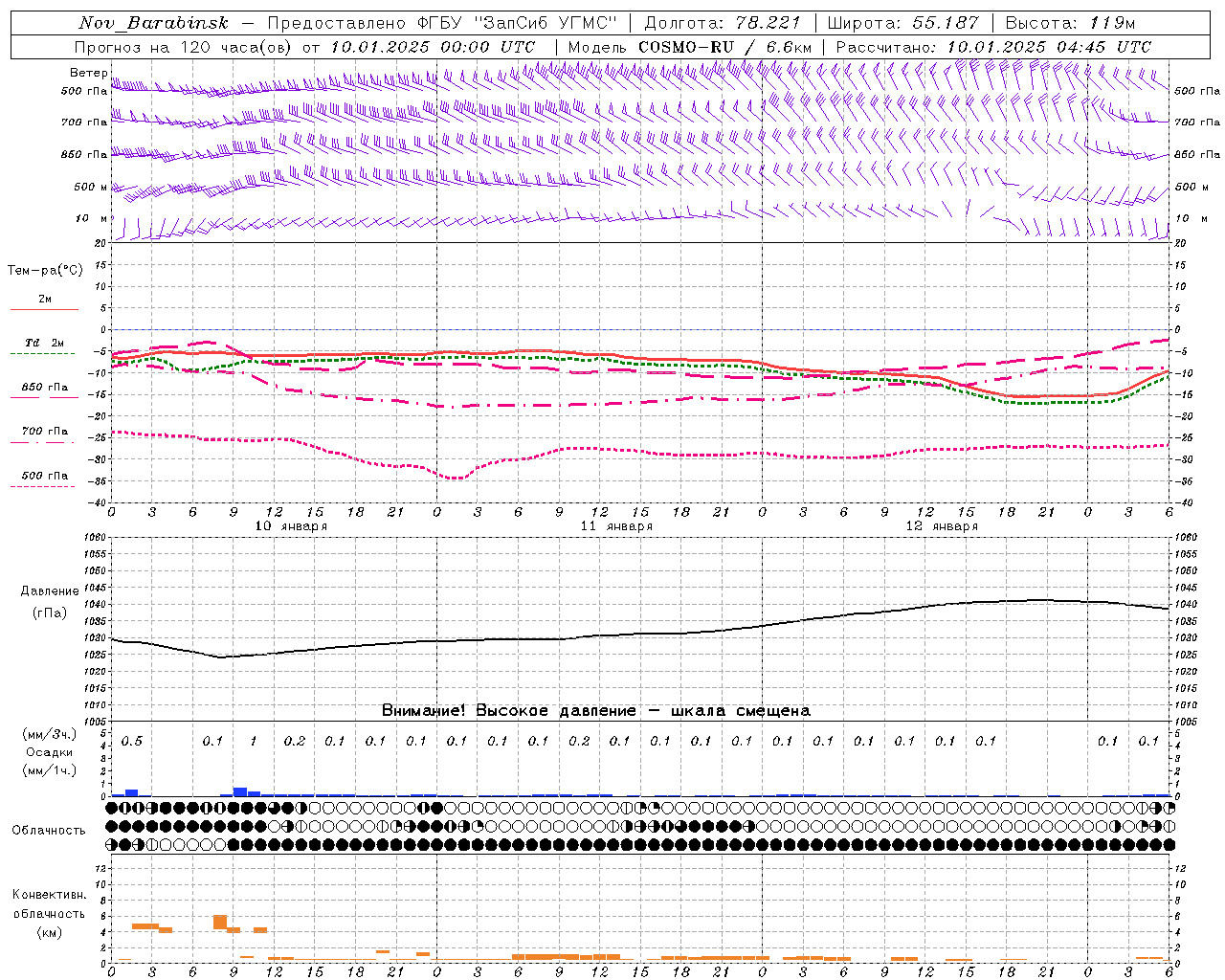Click the 'Облачность' cloud cover label
The image size is (1225, 980).
click(x=49, y=830)
